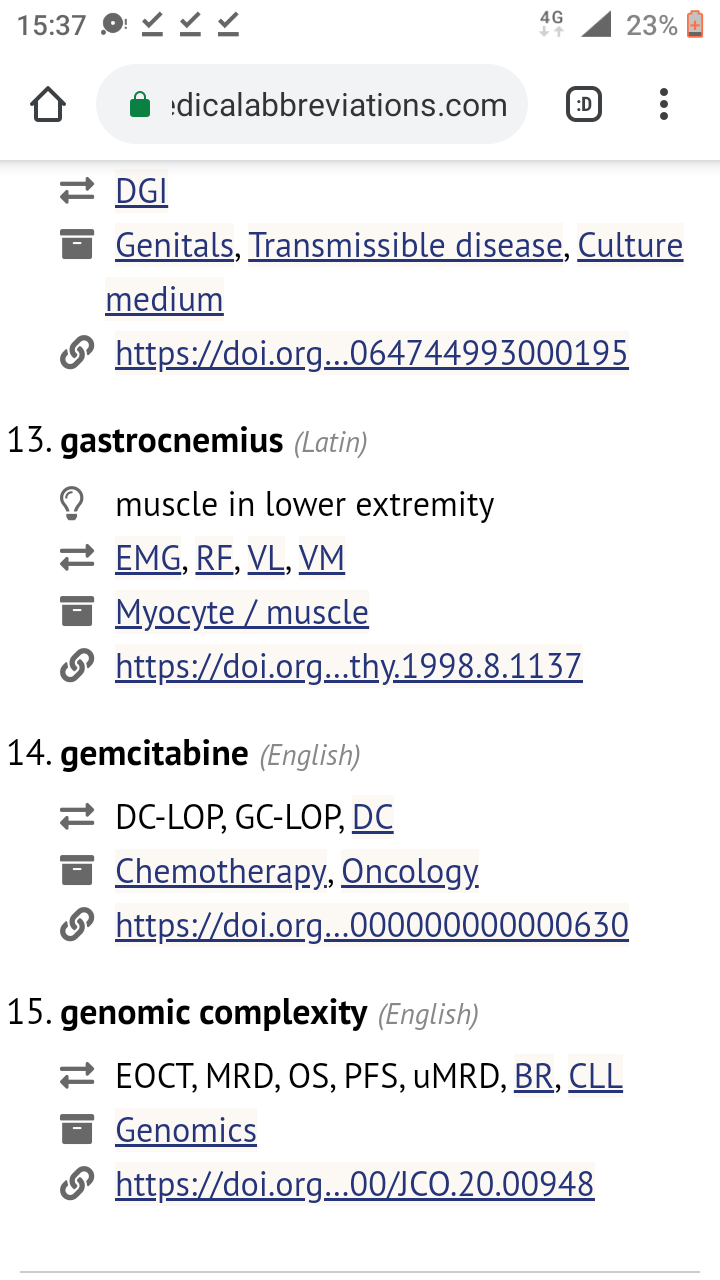
Task: Open the Oncology category link
Action: 410,871
